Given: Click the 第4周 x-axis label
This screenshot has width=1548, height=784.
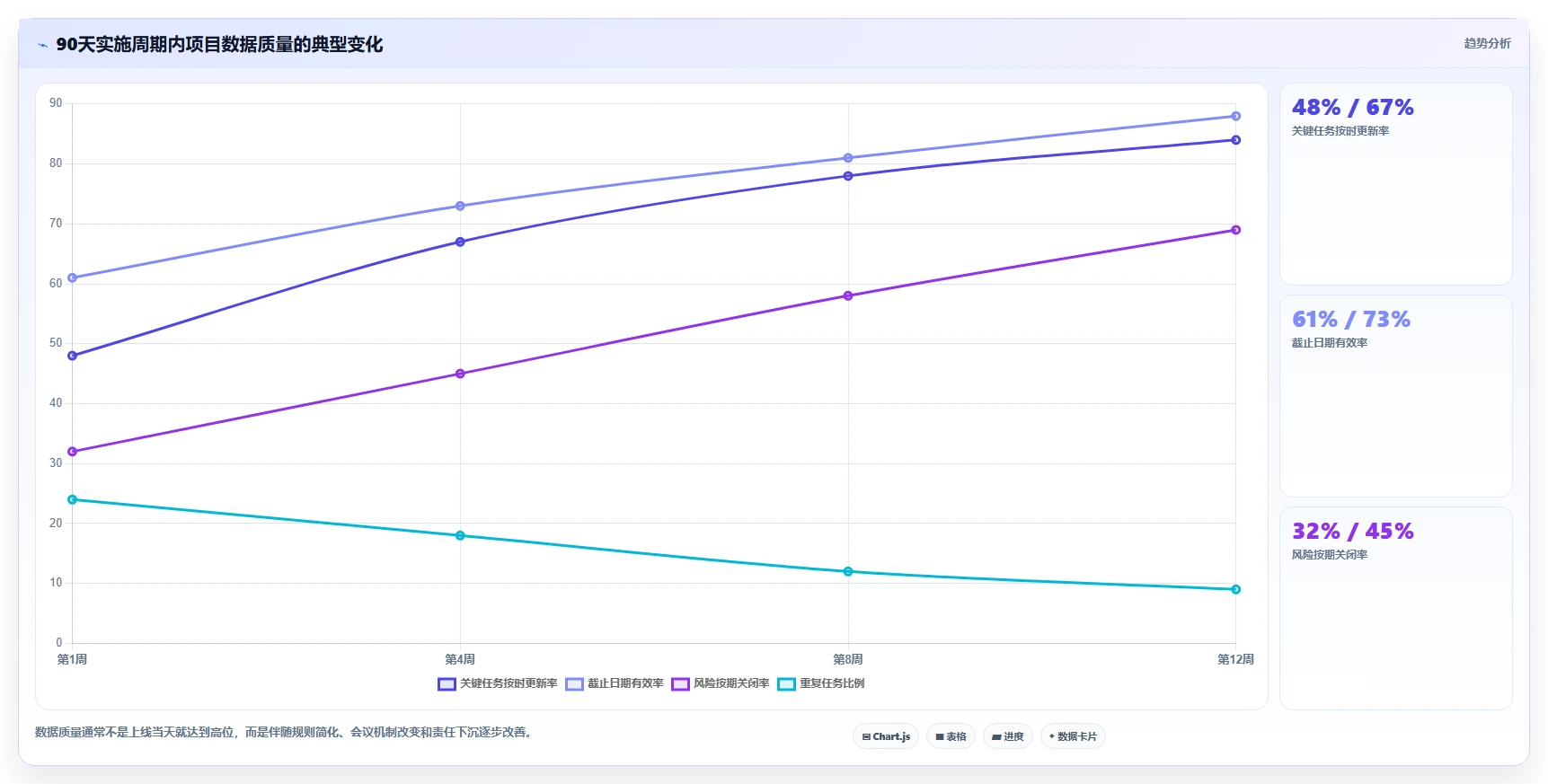Looking at the screenshot, I should 460,659.
